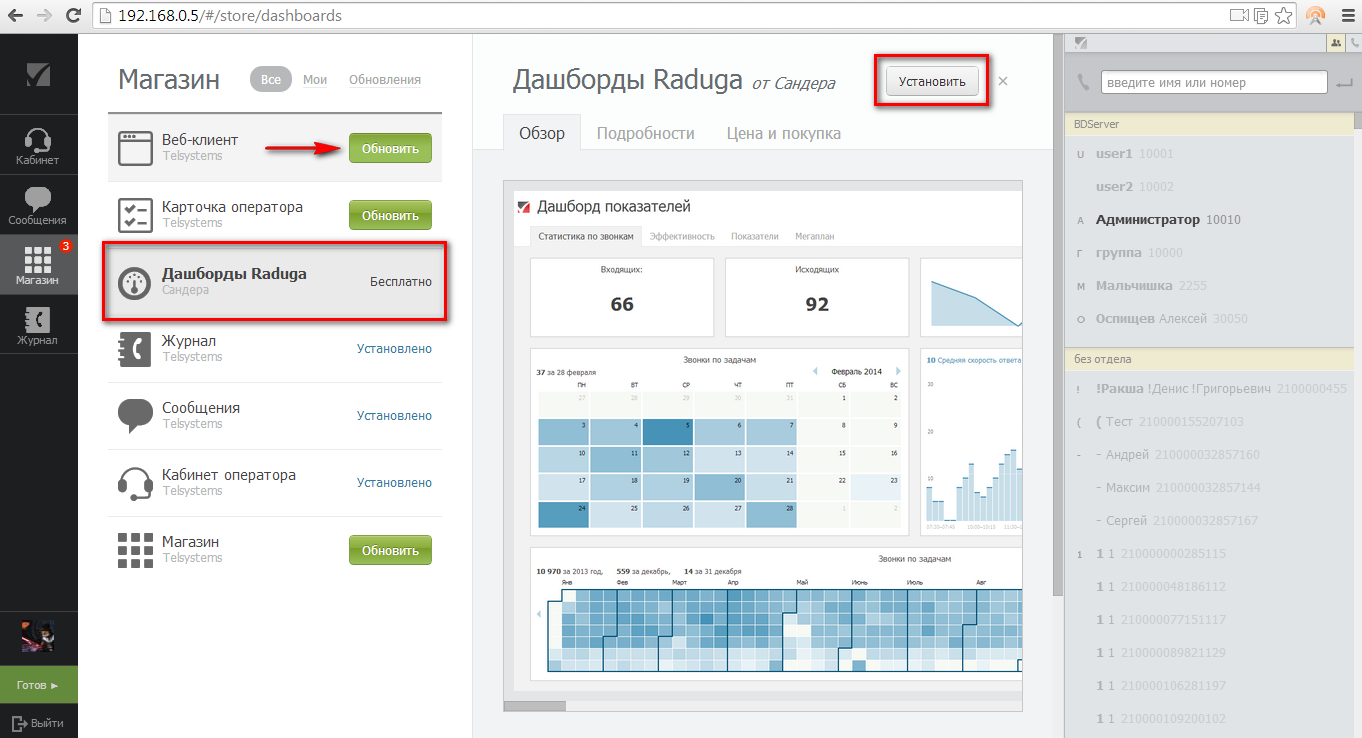Click the Магазин grid icon with badge
The width and height of the screenshot is (1362, 738).
pyautogui.click(x=38, y=264)
